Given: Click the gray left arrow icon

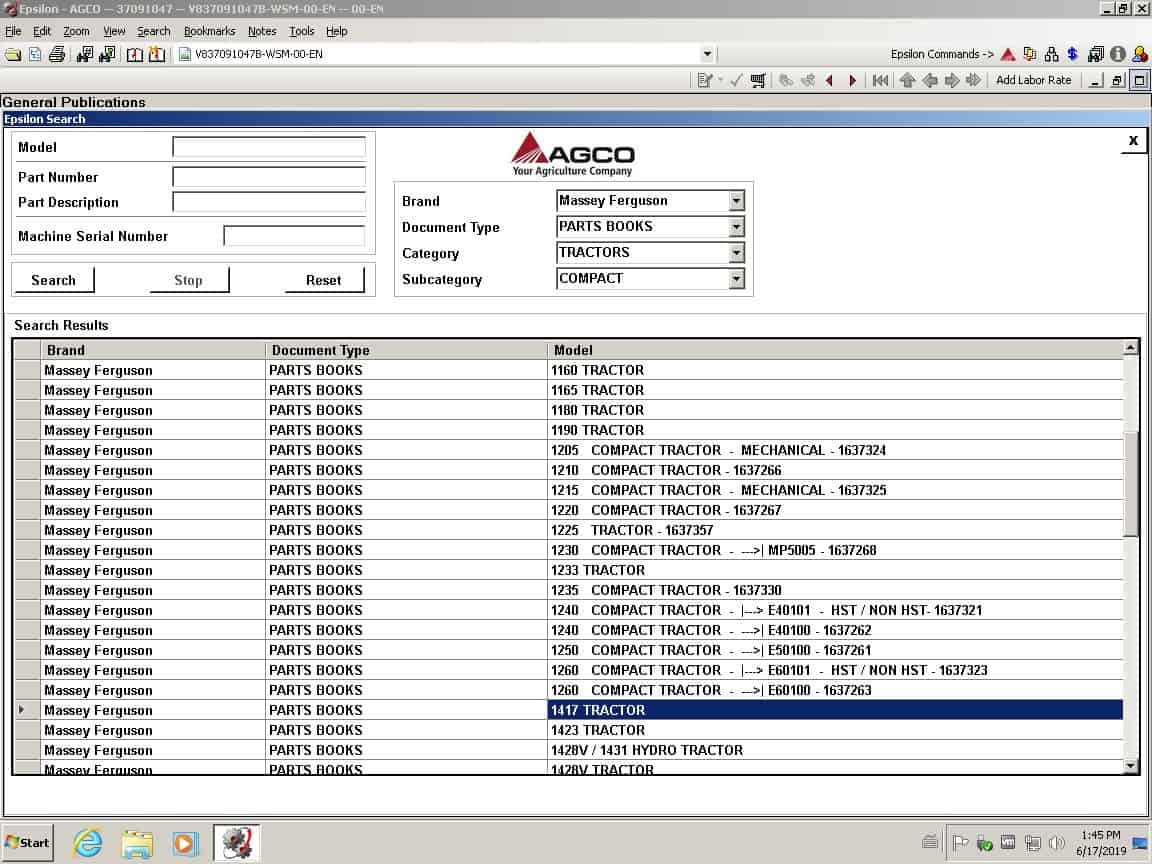Looking at the screenshot, I should pos(929,80).
